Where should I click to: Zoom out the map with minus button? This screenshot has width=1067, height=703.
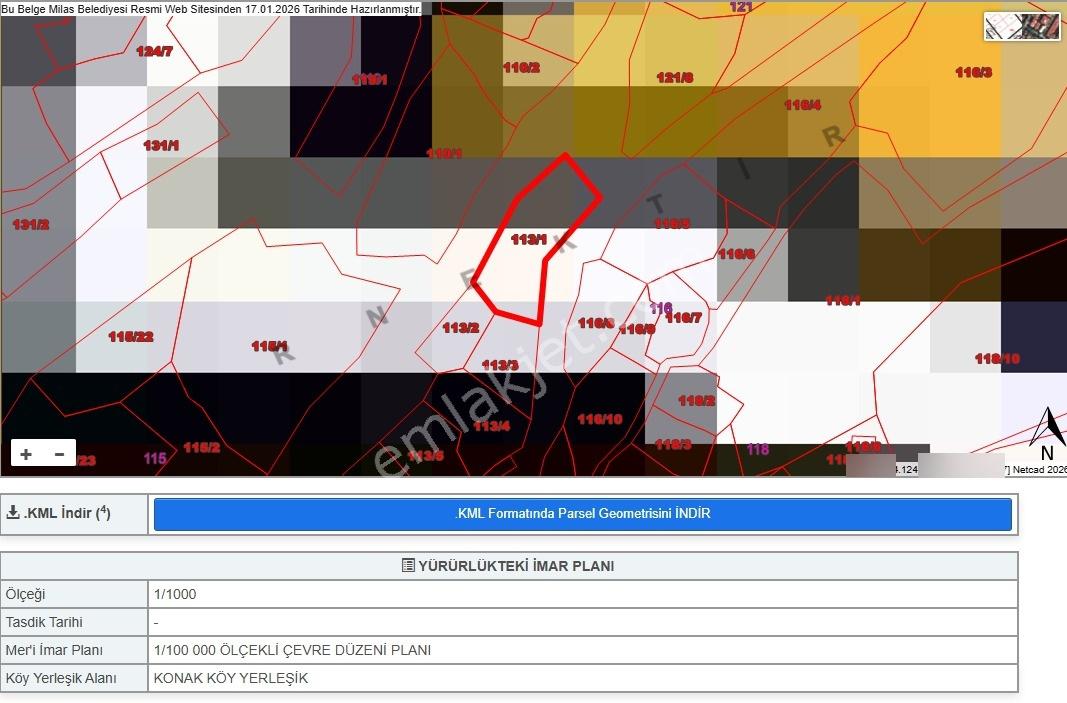pos(60,454)
